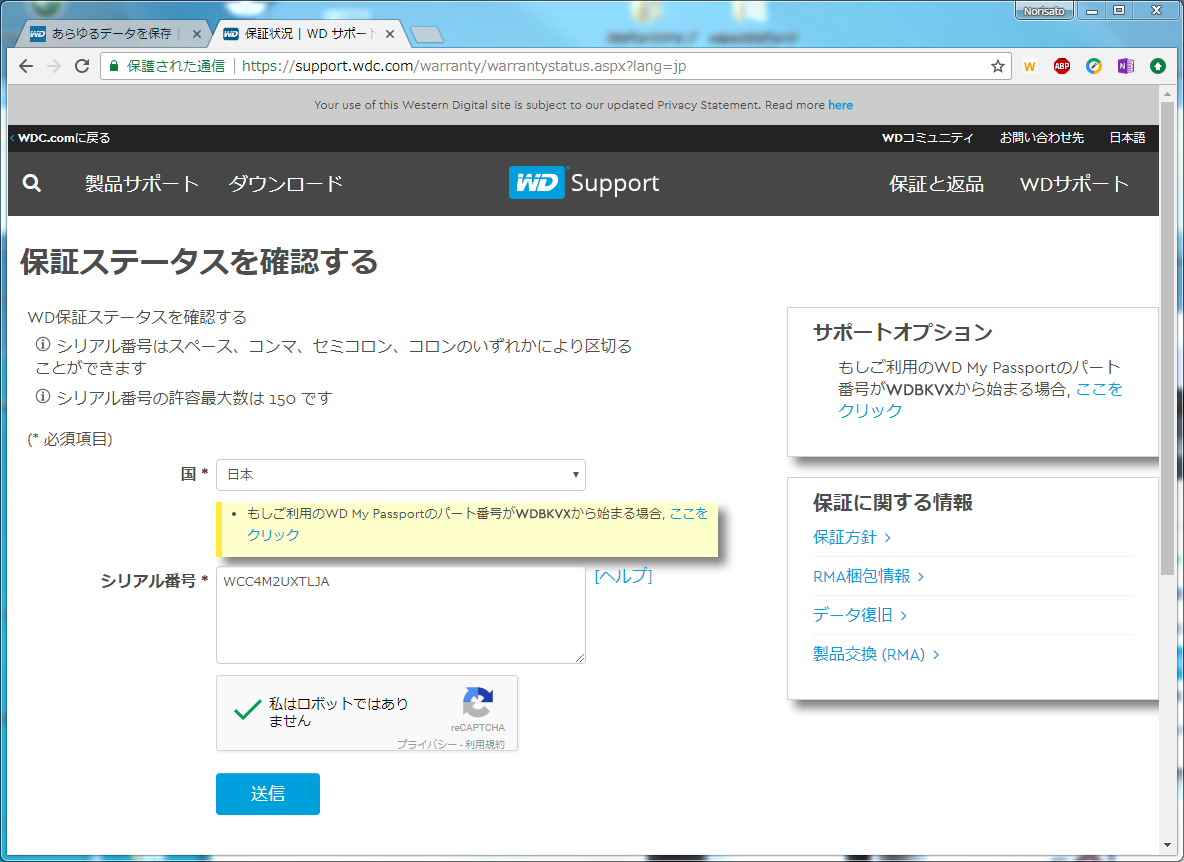Click the 'here' privacy statement link
The height and width of the screenshot is (862, 1184).
point(840,105)
